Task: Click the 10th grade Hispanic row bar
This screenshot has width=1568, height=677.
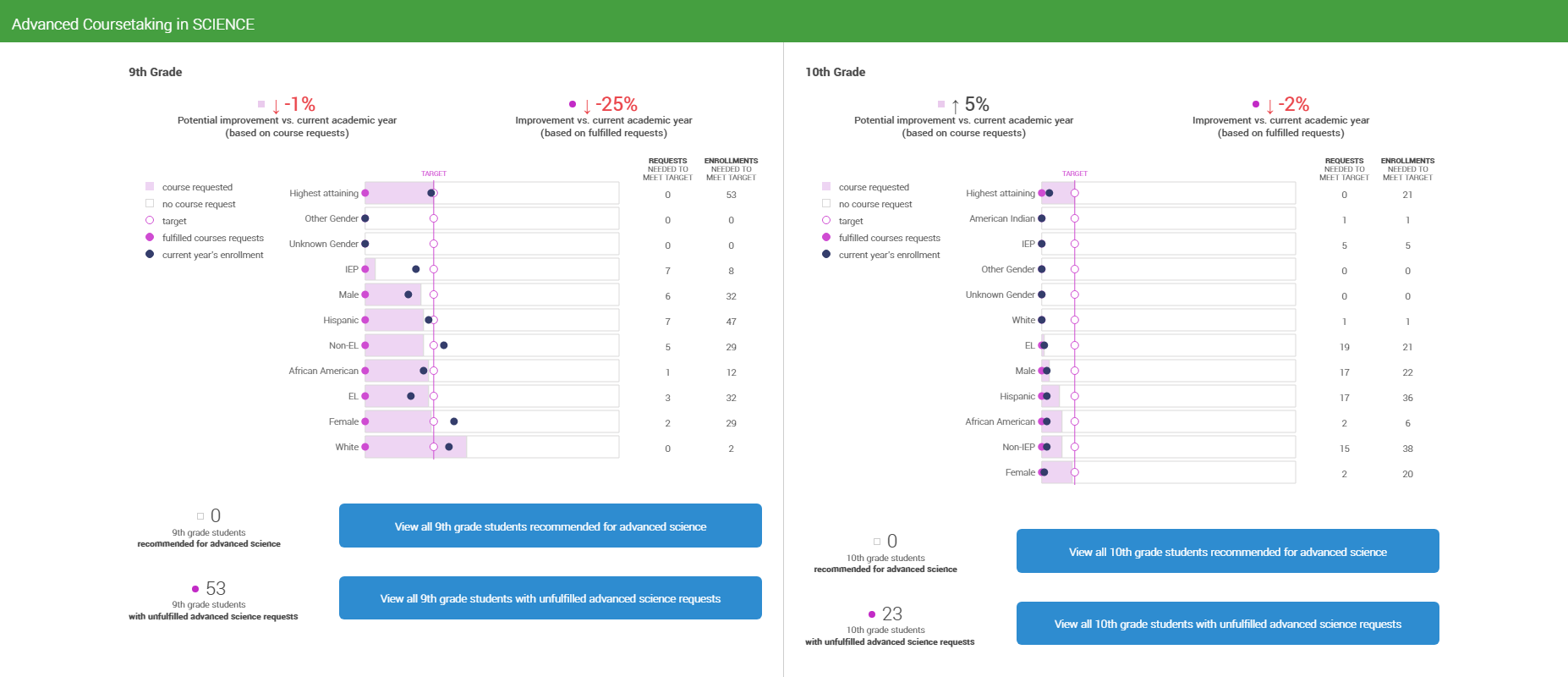Action: (1168, 396)
